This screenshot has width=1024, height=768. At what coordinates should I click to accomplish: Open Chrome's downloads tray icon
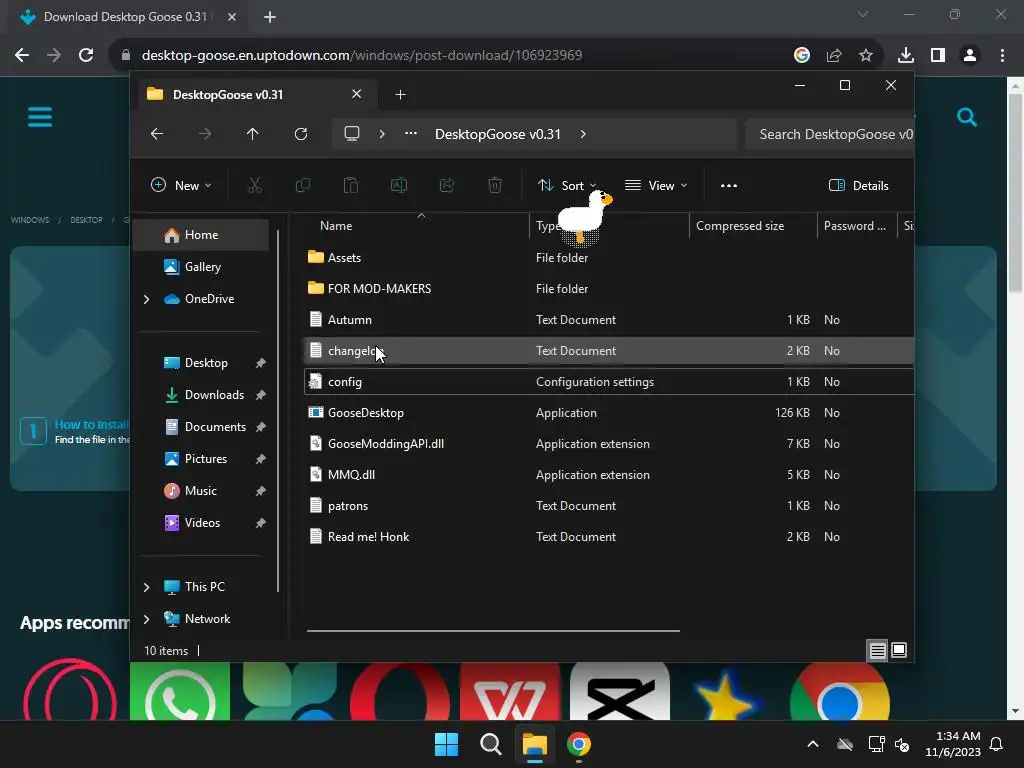click(906, 56)
